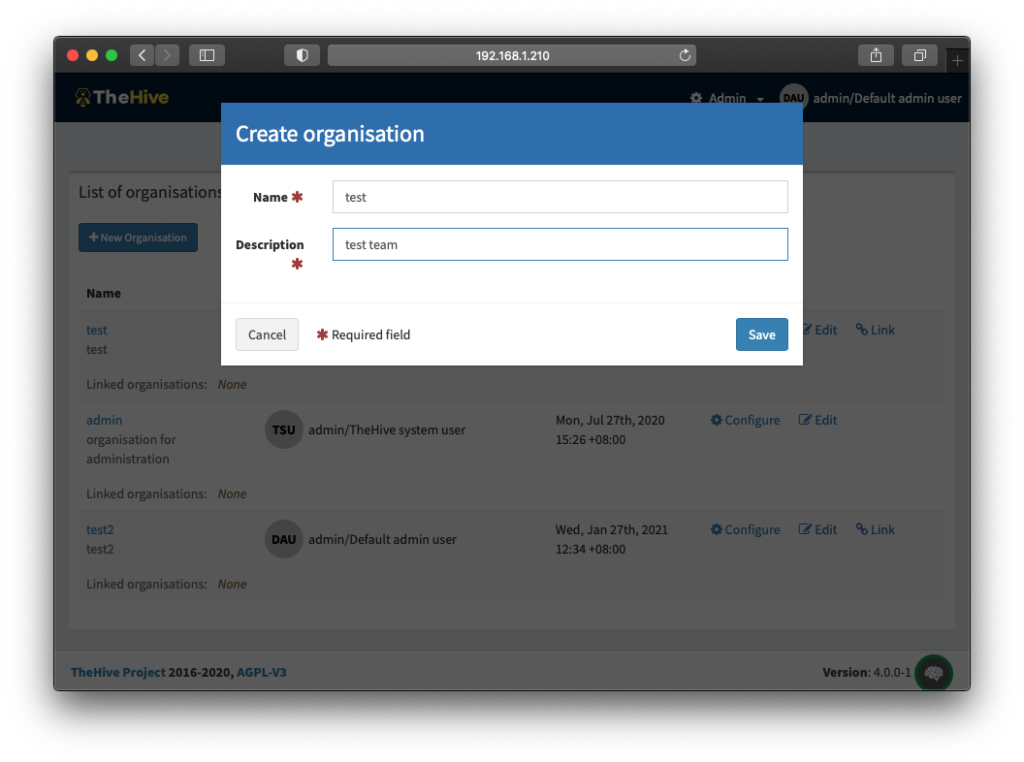Click the Name input field

(560, 197)
